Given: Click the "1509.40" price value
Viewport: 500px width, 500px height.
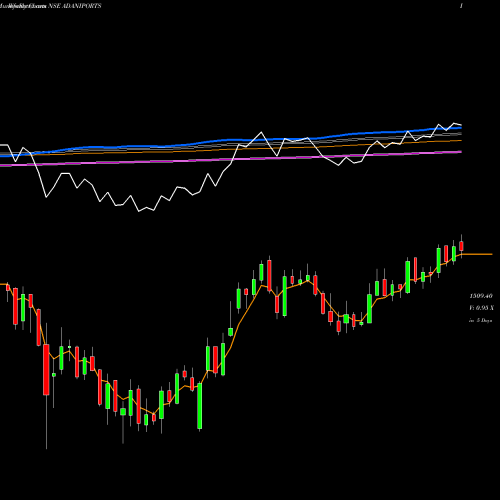Looking at the screenshot, I should [481, 296].
